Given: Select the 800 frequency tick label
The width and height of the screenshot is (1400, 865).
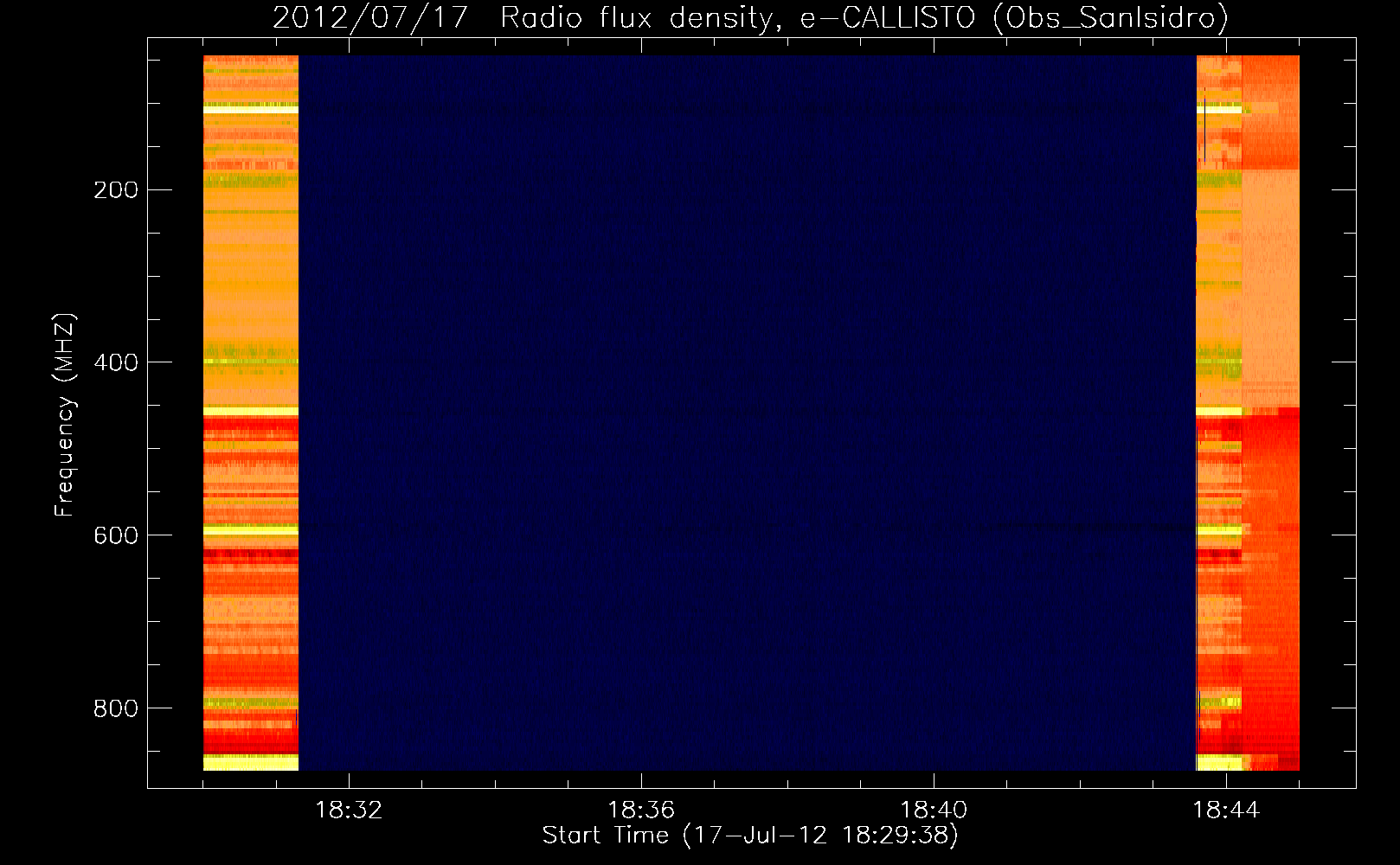Looking at the screenshot, I should [x=116, y=708].
